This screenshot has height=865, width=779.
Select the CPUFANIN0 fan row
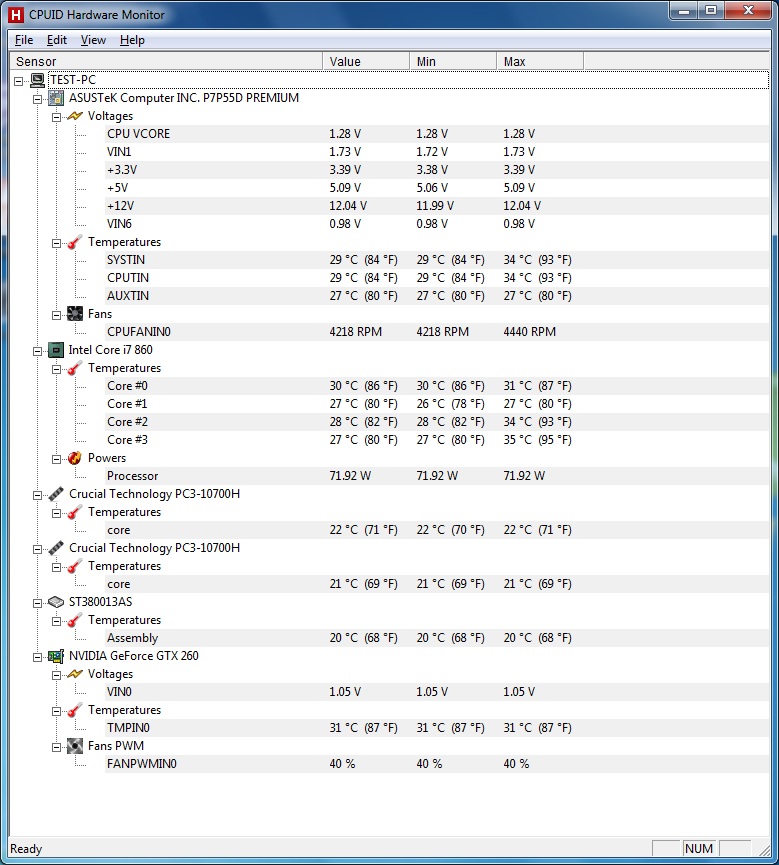(437, 332)
